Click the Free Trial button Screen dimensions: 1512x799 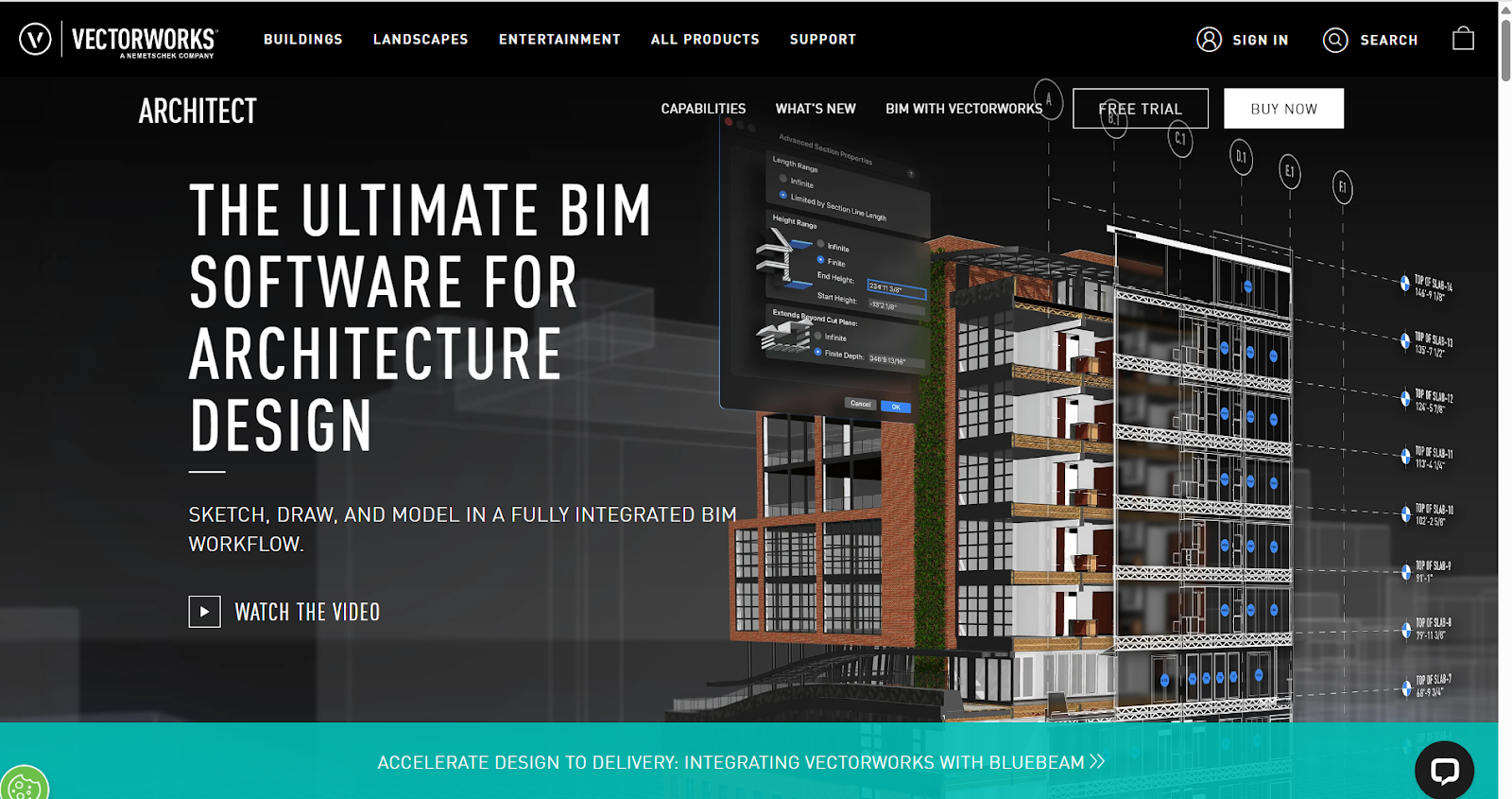[1141, 109]
